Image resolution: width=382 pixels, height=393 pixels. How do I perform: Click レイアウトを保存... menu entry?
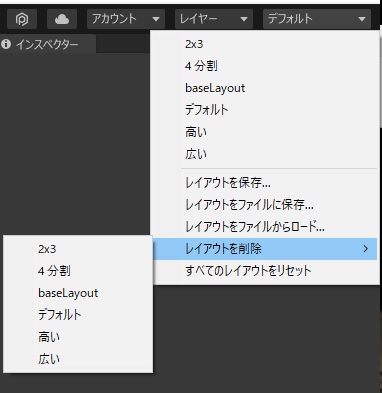pos(265,183)
